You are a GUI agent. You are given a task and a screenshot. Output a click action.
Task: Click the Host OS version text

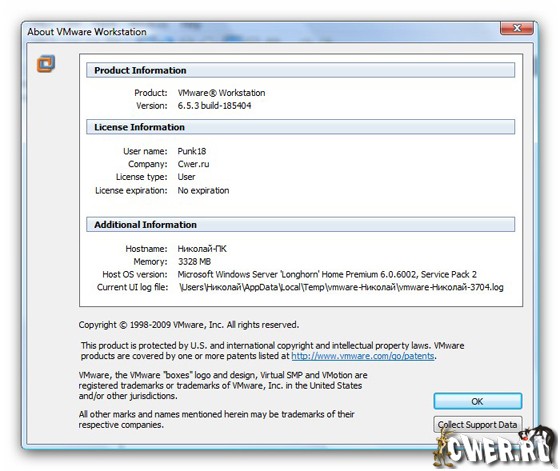327,275
